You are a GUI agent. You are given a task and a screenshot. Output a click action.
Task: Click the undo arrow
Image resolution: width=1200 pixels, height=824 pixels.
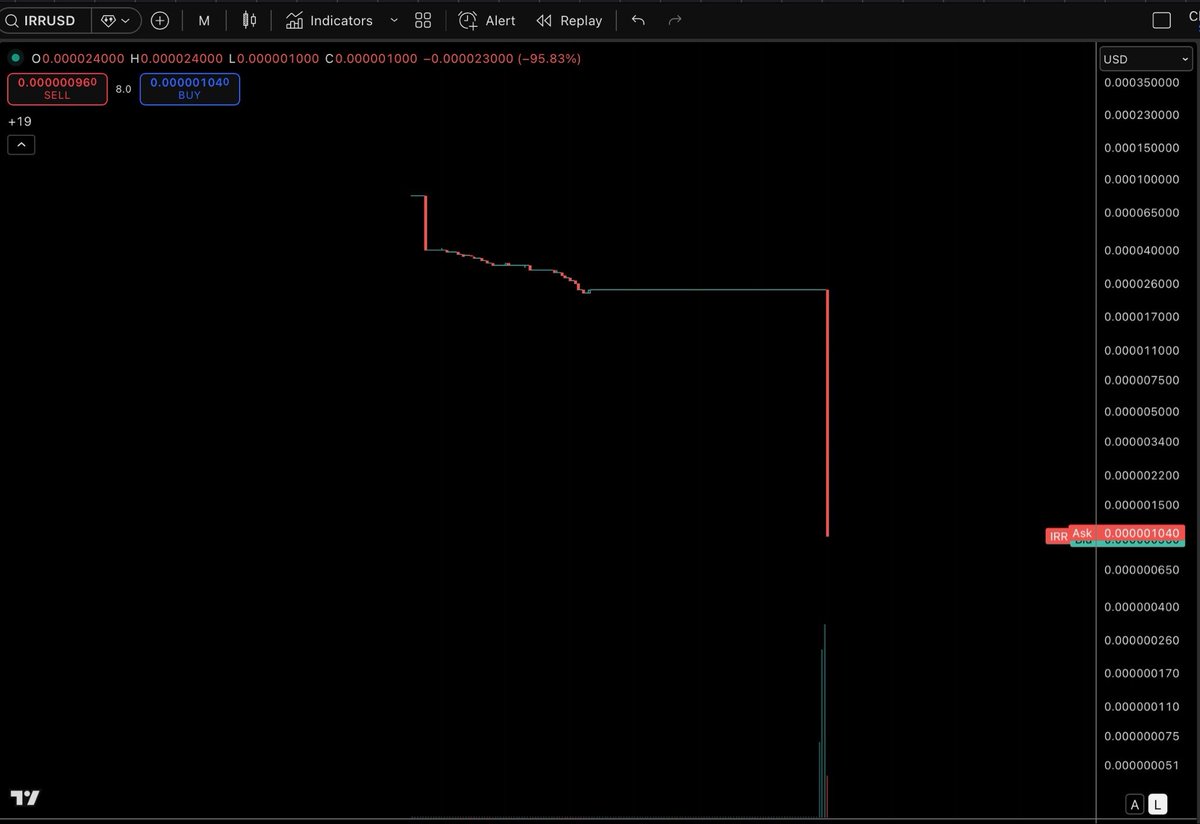tap(637, 20)
